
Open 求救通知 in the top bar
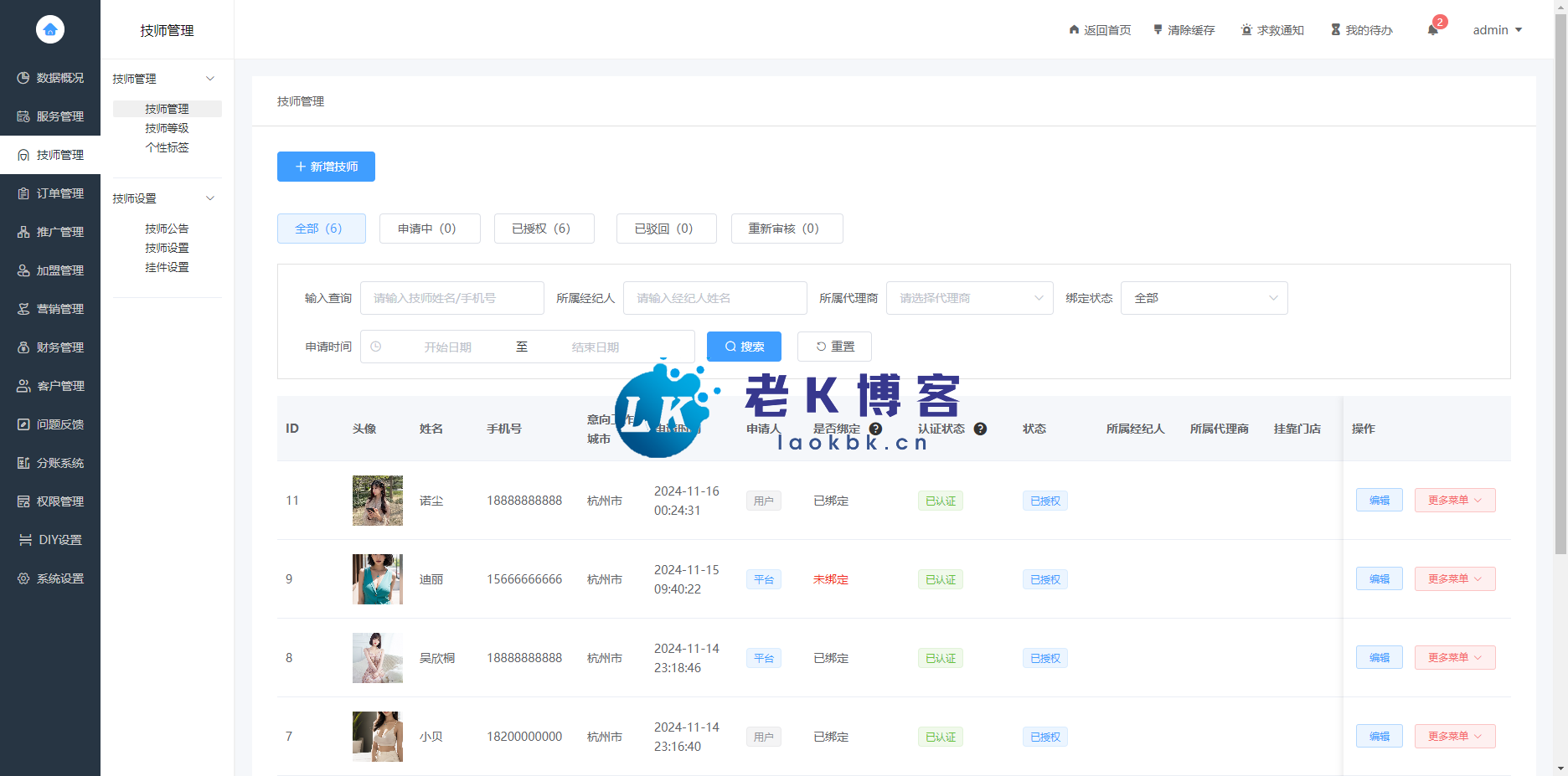tap(1272, 30)
